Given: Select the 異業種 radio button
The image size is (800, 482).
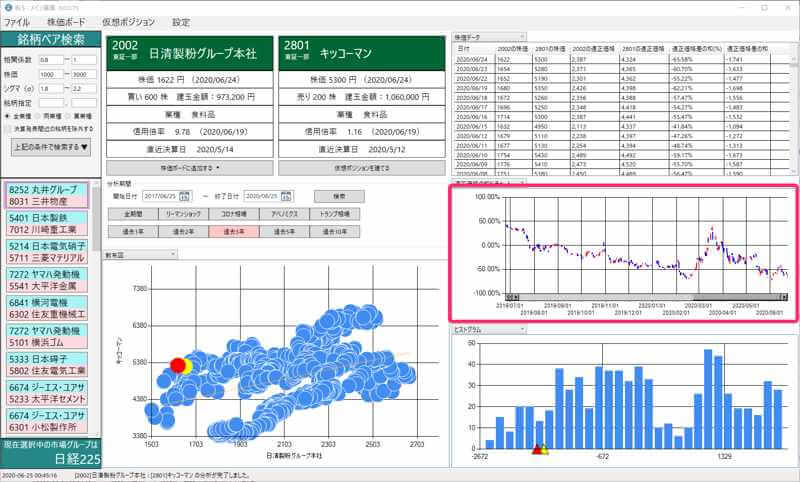Looking at the screenshot, I should [x=68, y=116].
